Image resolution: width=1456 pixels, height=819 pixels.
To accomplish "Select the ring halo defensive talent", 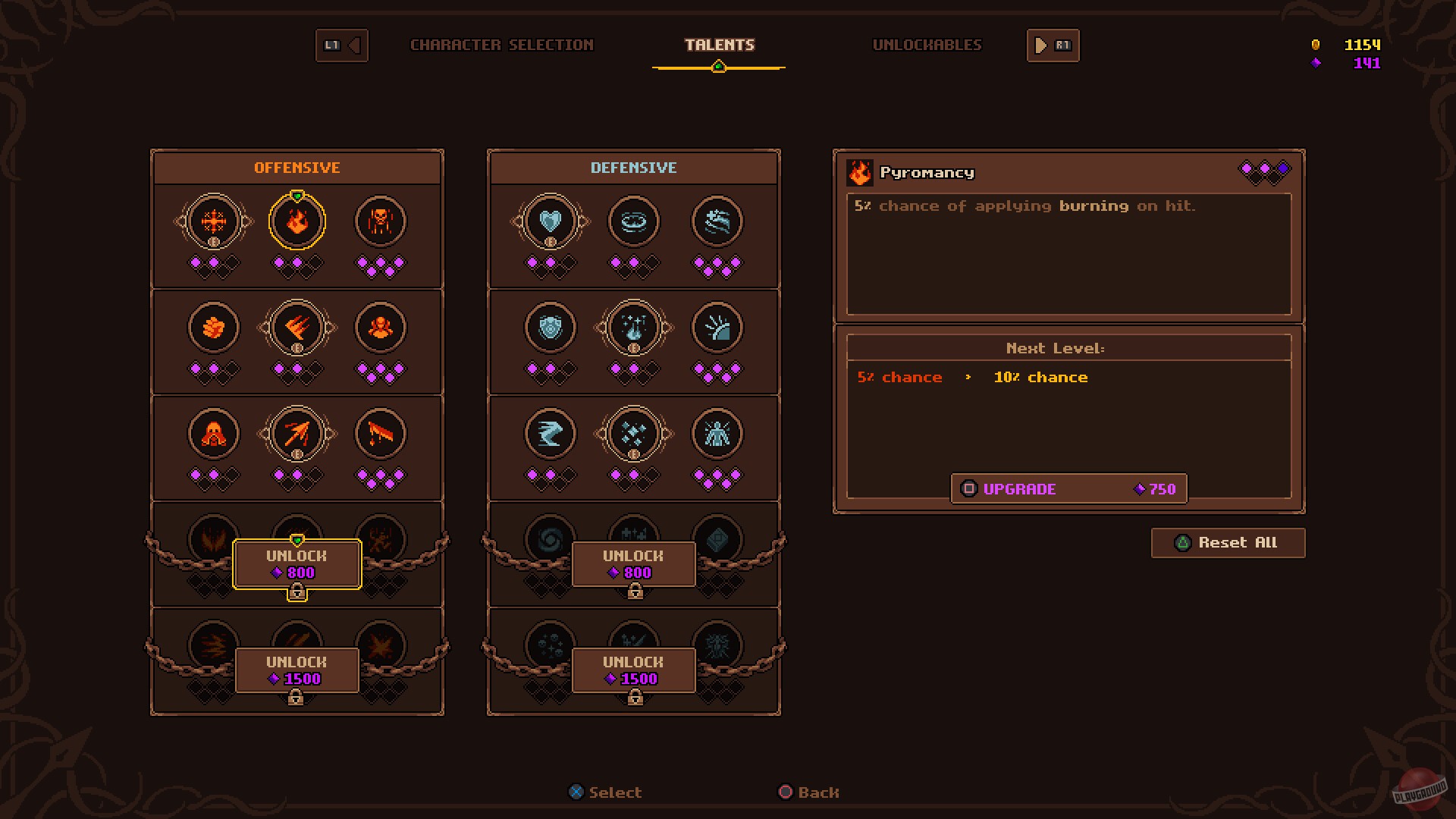I will 634,221.
